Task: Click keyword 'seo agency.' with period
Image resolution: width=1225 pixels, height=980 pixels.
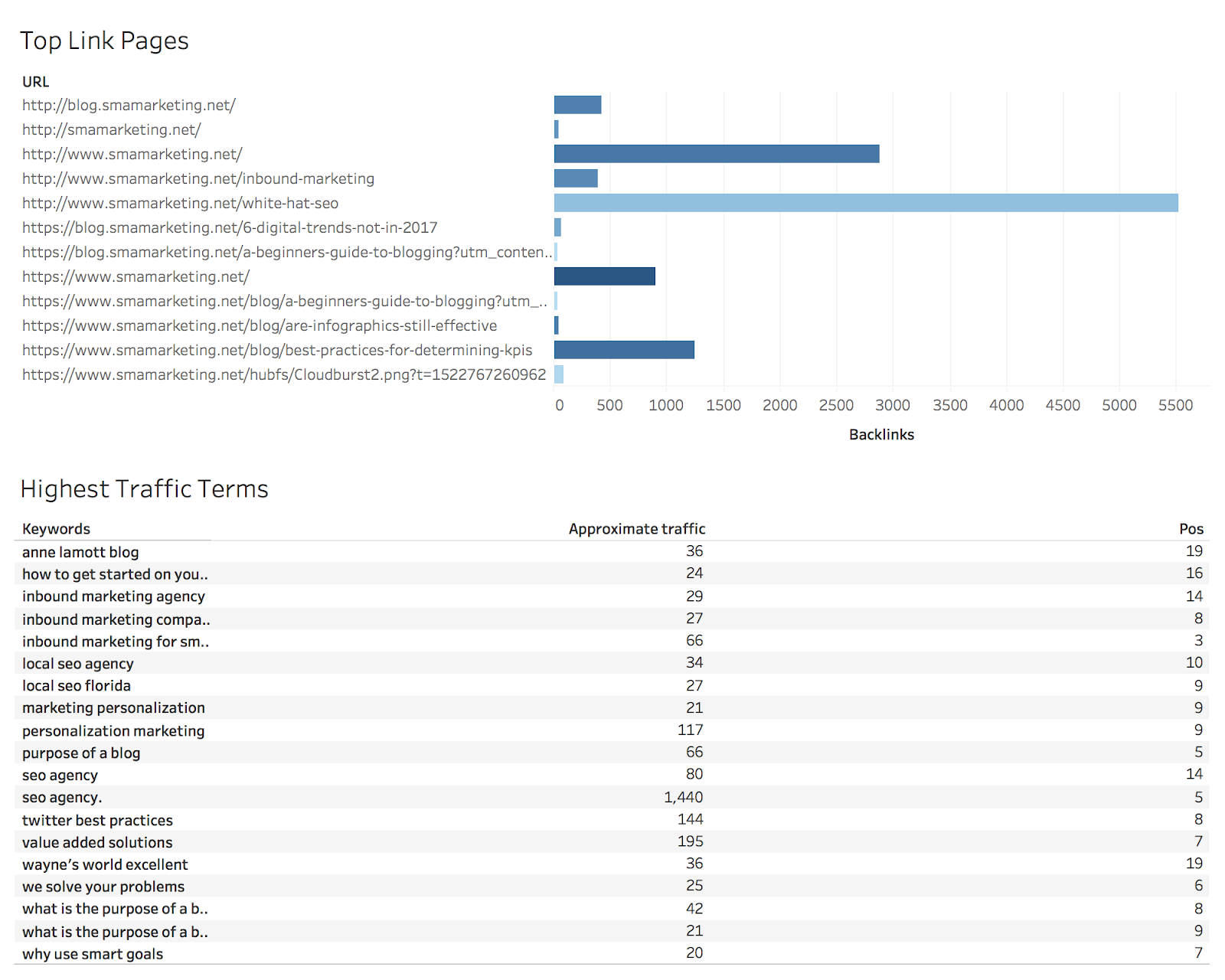Action: [62, 798]
